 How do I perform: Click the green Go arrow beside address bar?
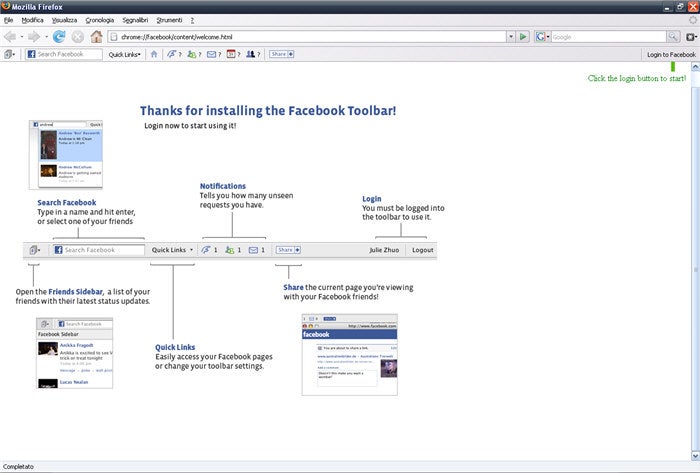523,37
